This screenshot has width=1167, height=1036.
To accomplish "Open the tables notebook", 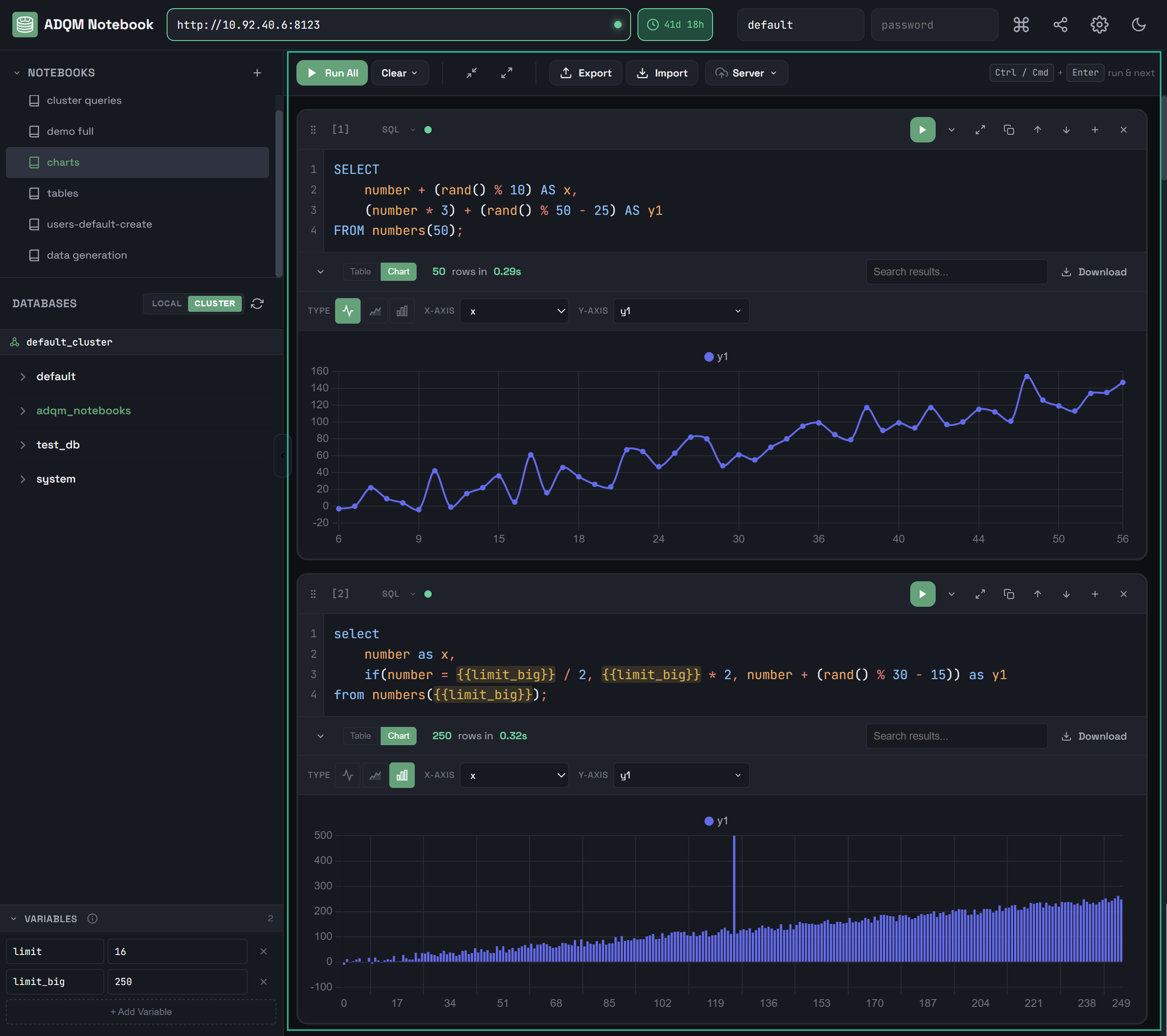I will (62, 193).
